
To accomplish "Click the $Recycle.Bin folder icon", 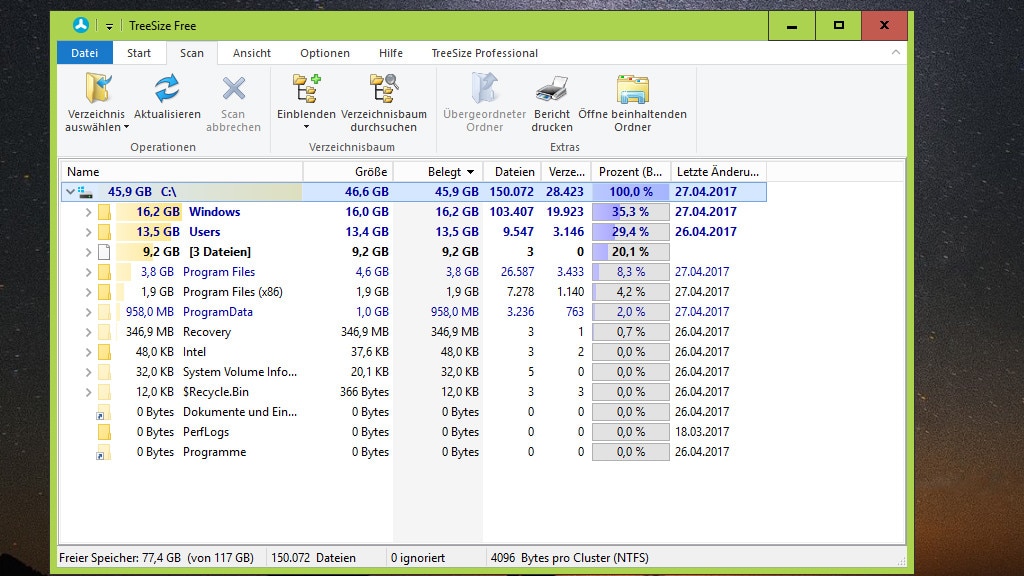I will 104,392.
